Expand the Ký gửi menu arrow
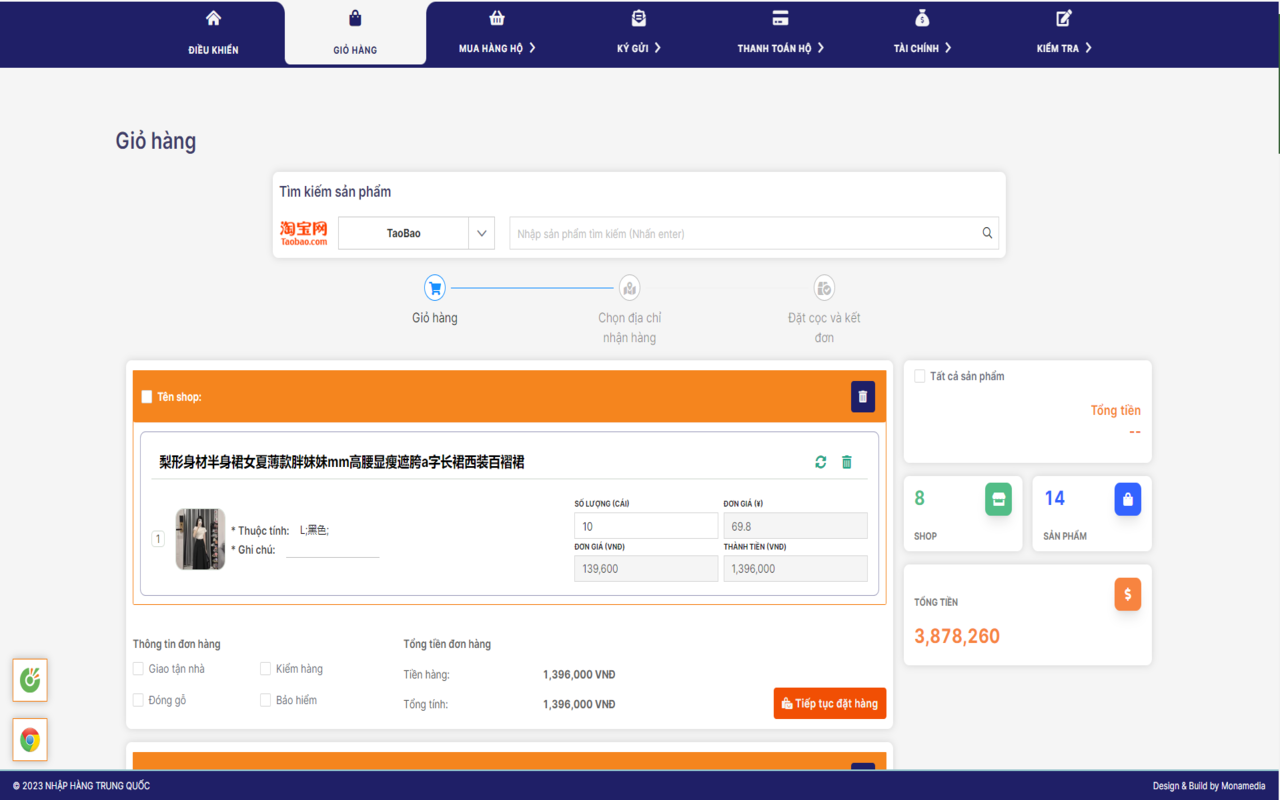Viewport: 1280px width, 800px height. point(658,48)
